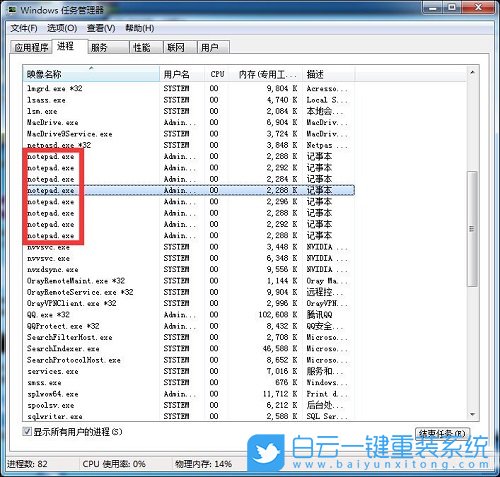
Task: Select the OrayRemoteMaint.exe *32 process
Action: 189,281
